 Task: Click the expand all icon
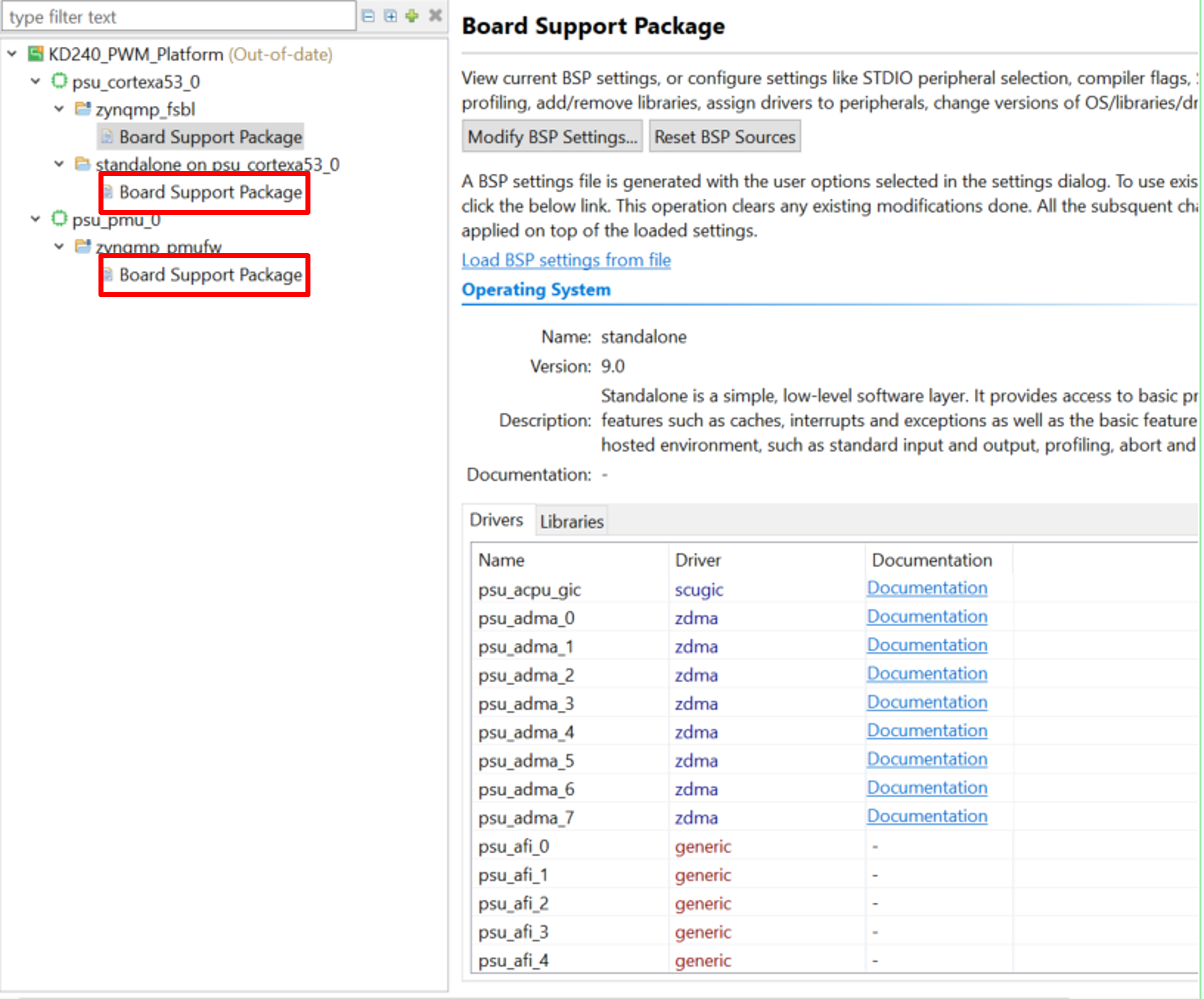[391, 16]
